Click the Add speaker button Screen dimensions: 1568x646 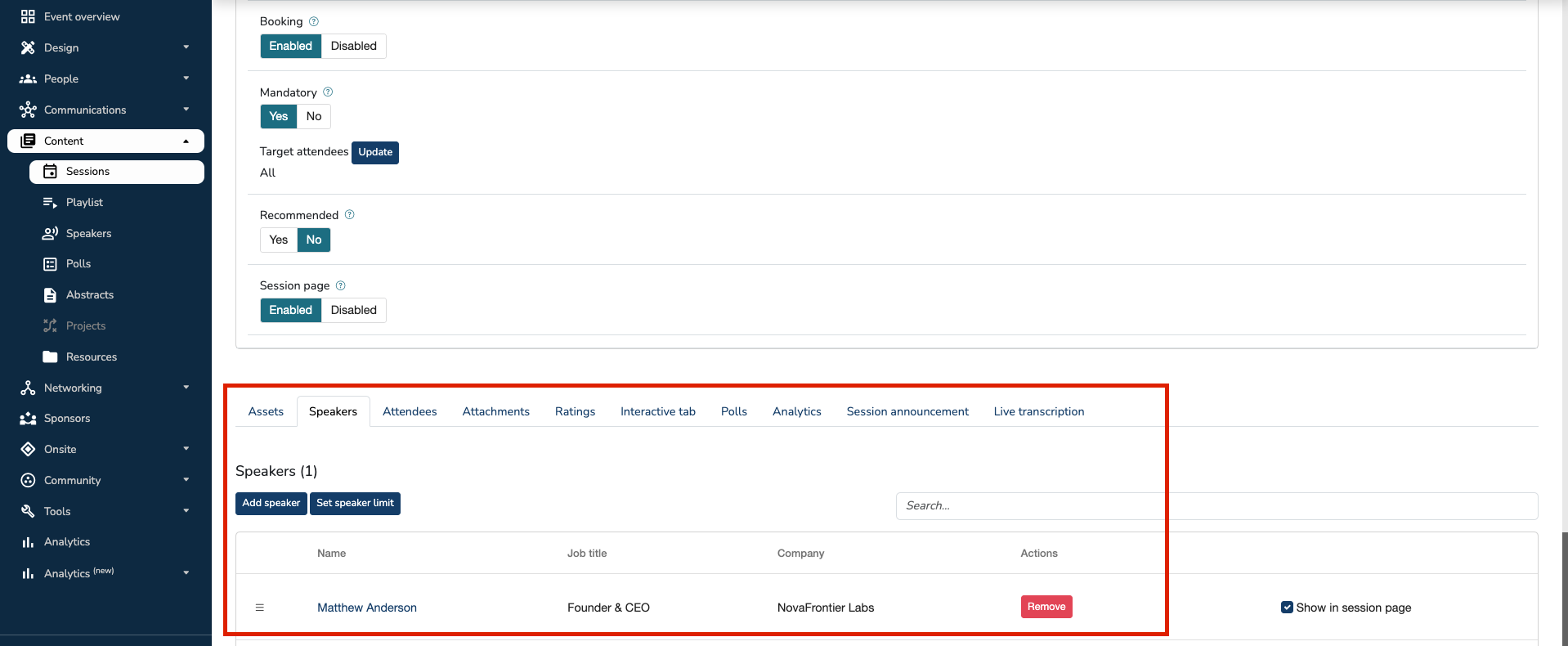[271, 503]
